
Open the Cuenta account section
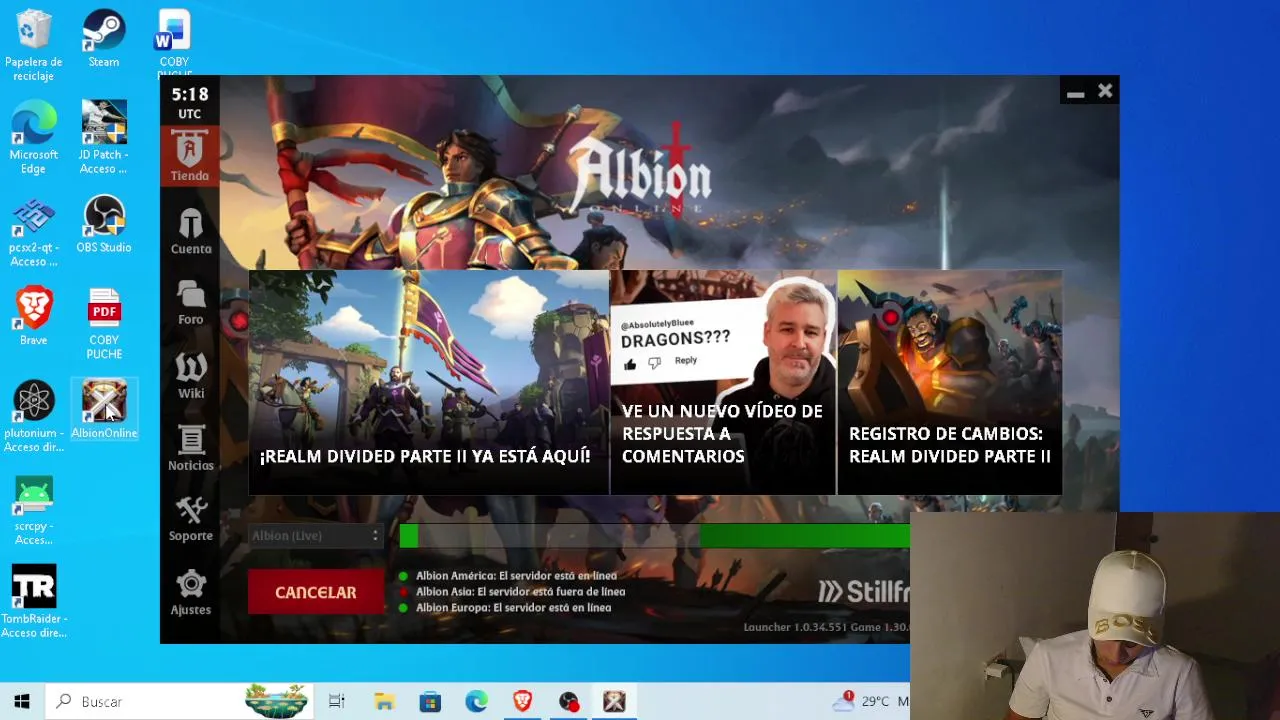[x=190, y=231]
